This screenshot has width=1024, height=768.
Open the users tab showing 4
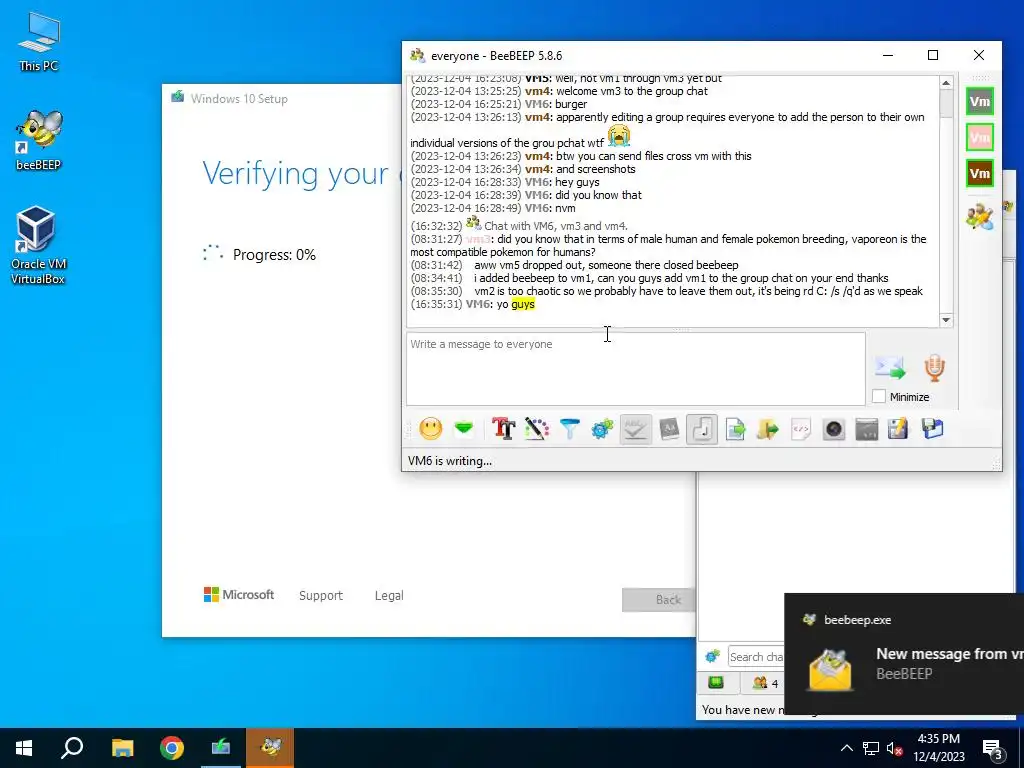pos(765,683)
